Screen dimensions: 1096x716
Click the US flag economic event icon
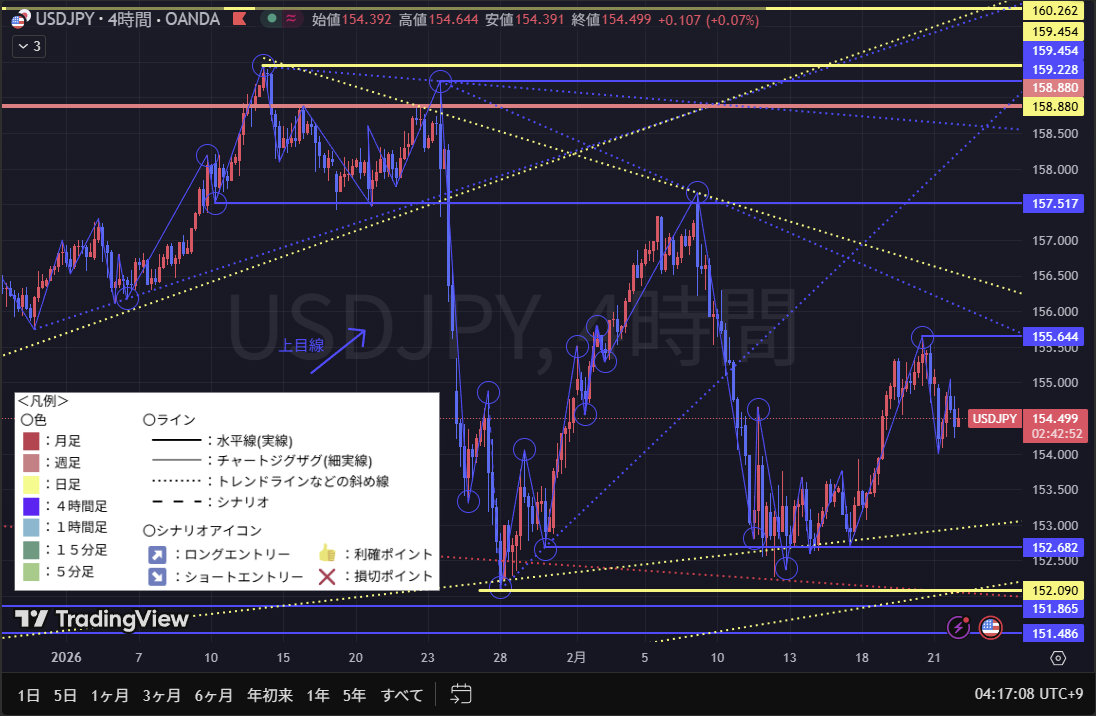tap(990, 627)
